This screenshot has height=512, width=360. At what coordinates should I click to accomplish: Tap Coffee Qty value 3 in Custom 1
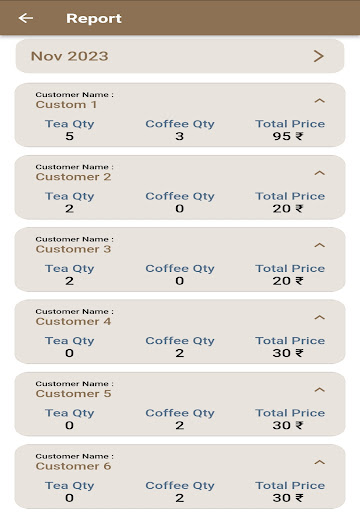click(x=180, y=136)
